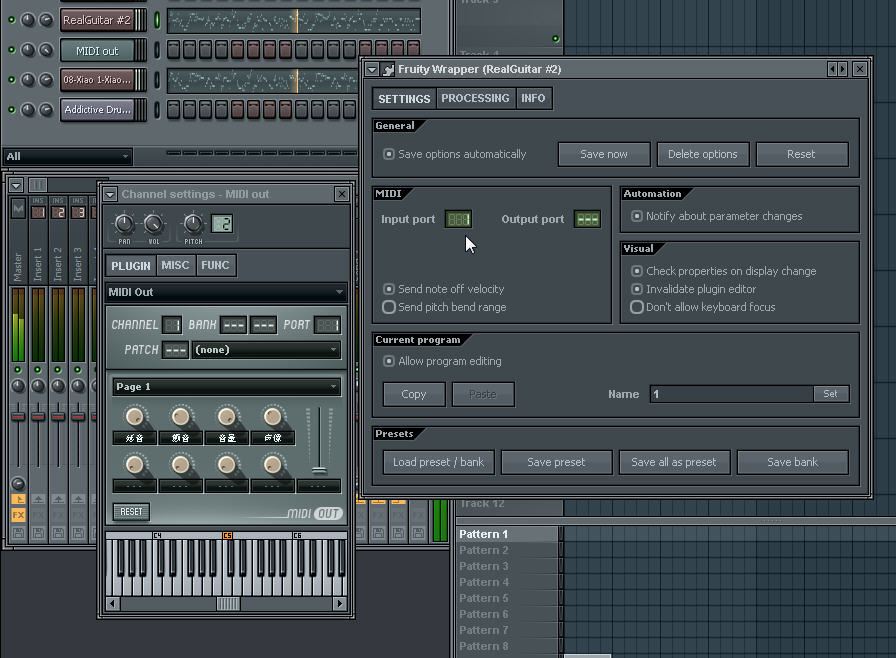
Task: Click the MIDI Input port display
Action: point(458,219)
